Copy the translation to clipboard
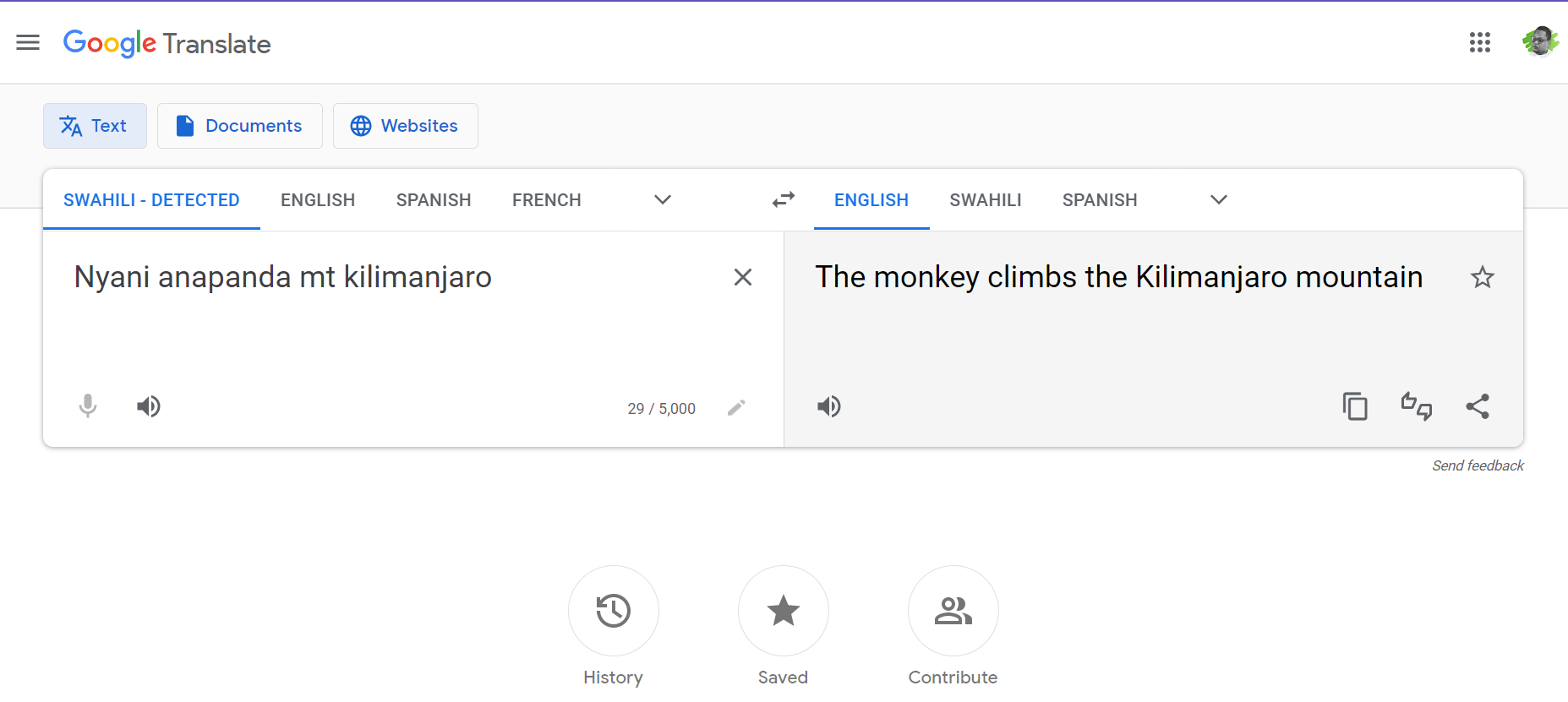Viewport: 1568px width, 702px height. click(1355, 406)
